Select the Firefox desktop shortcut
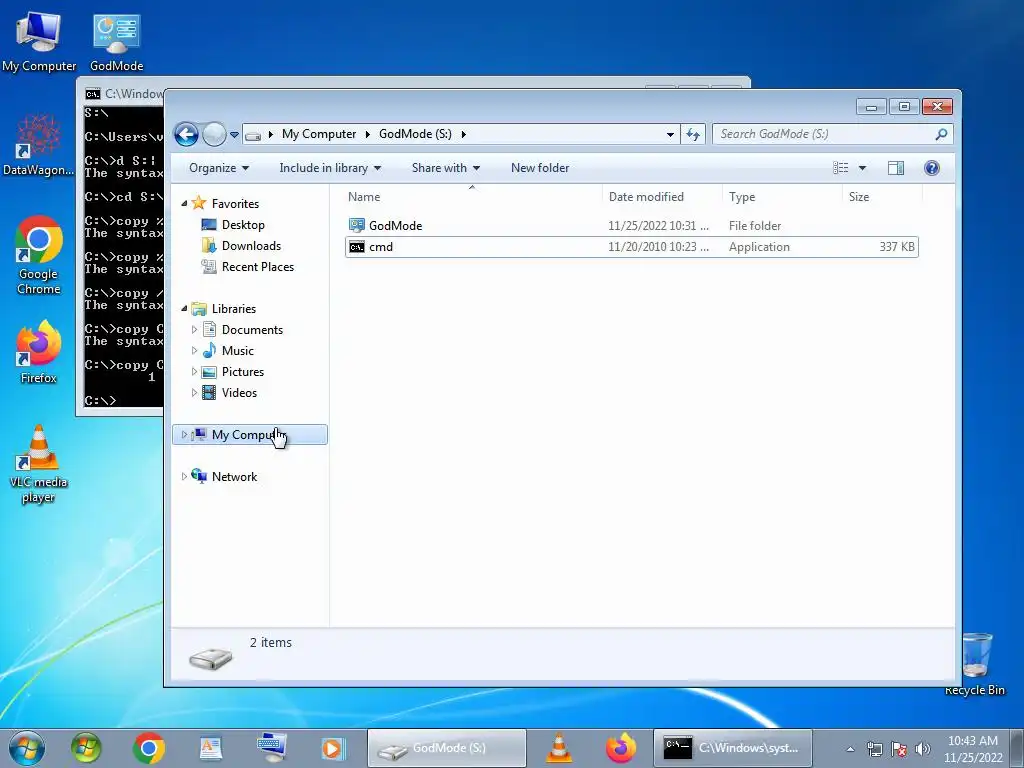The width and height of the screenshot is (1024, 768). coord(39,353)
